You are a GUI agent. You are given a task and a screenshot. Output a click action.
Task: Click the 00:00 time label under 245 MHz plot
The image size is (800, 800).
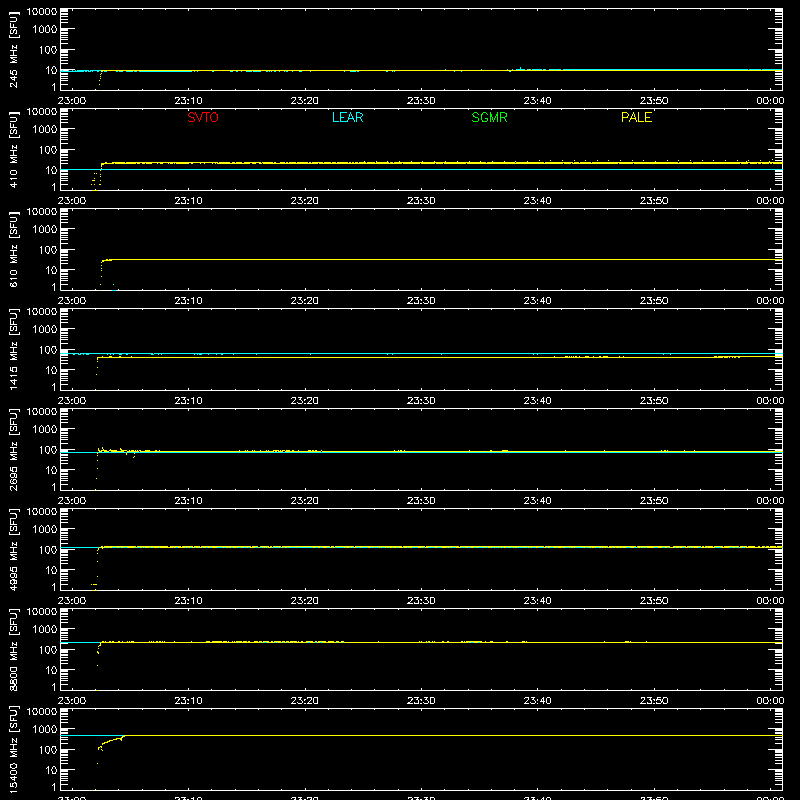click(x=770, y=101)
